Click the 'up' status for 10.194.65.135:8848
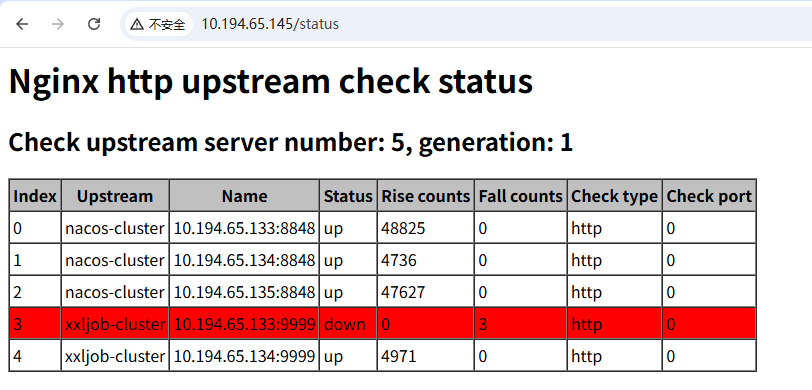 pos(334,293)
